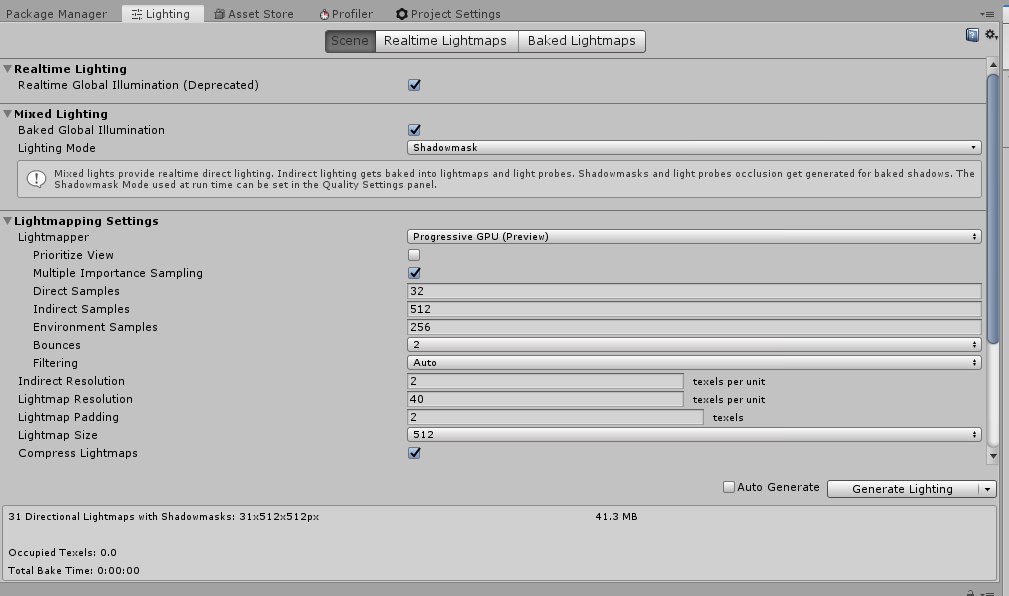Open the Lightmap Size dropdown

point(694,434)
